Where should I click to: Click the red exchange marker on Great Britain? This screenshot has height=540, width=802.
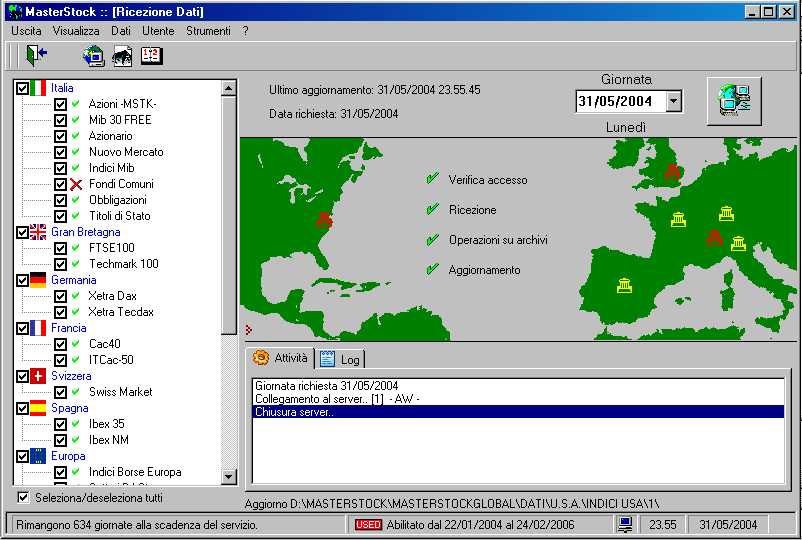point(672,172)
